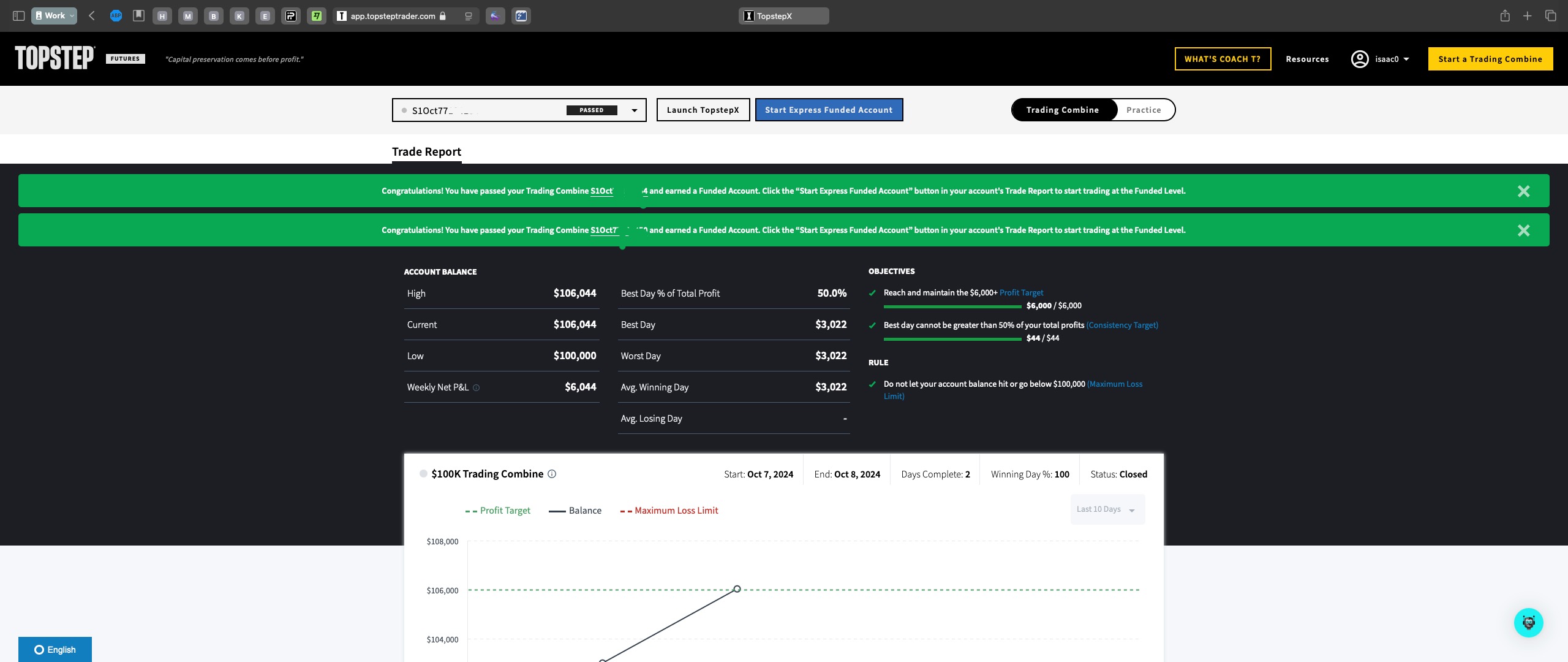Open the Safari share icon

1505,16
